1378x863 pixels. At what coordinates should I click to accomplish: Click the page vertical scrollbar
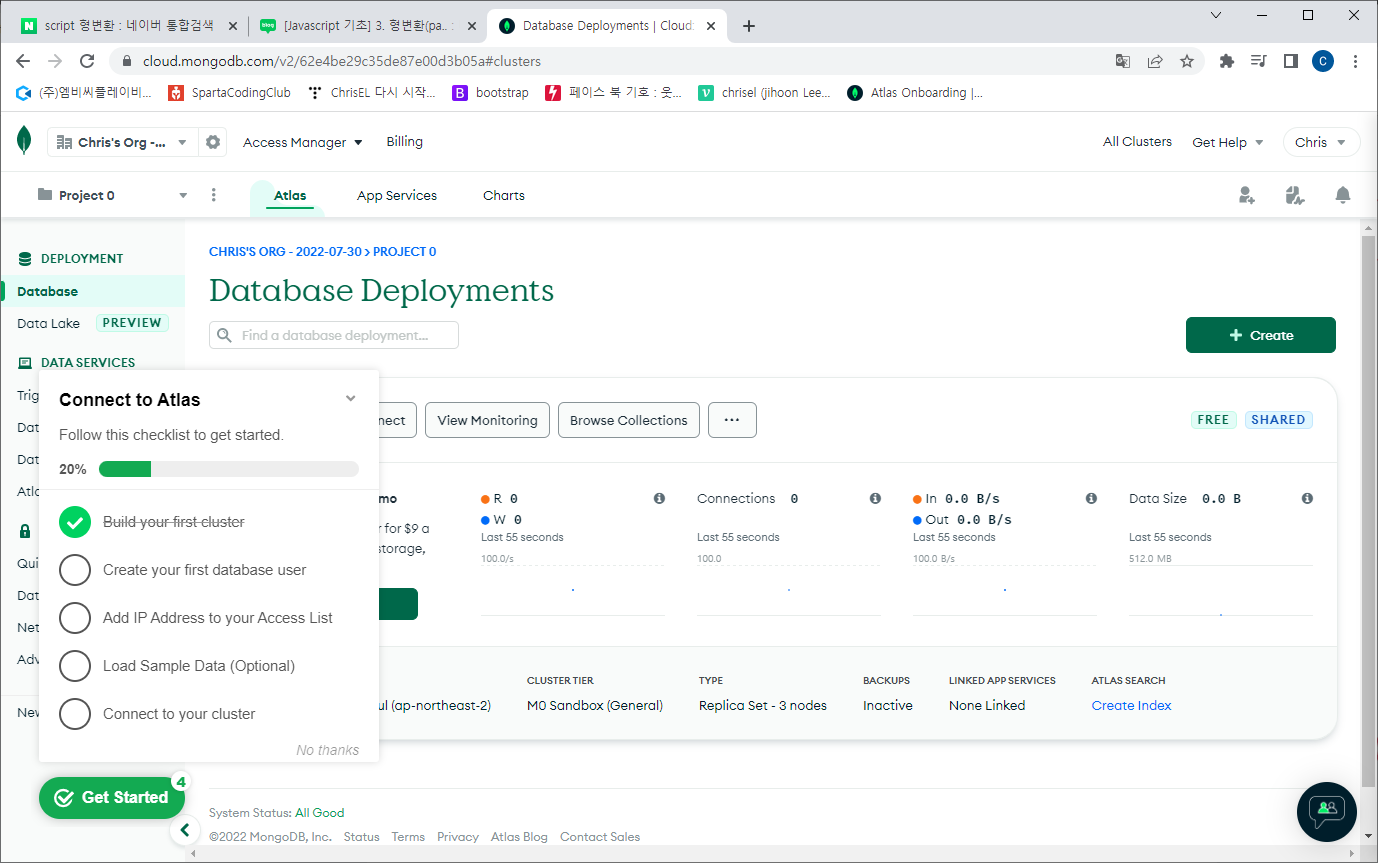pyautogui.click(x=1369, y=509)
